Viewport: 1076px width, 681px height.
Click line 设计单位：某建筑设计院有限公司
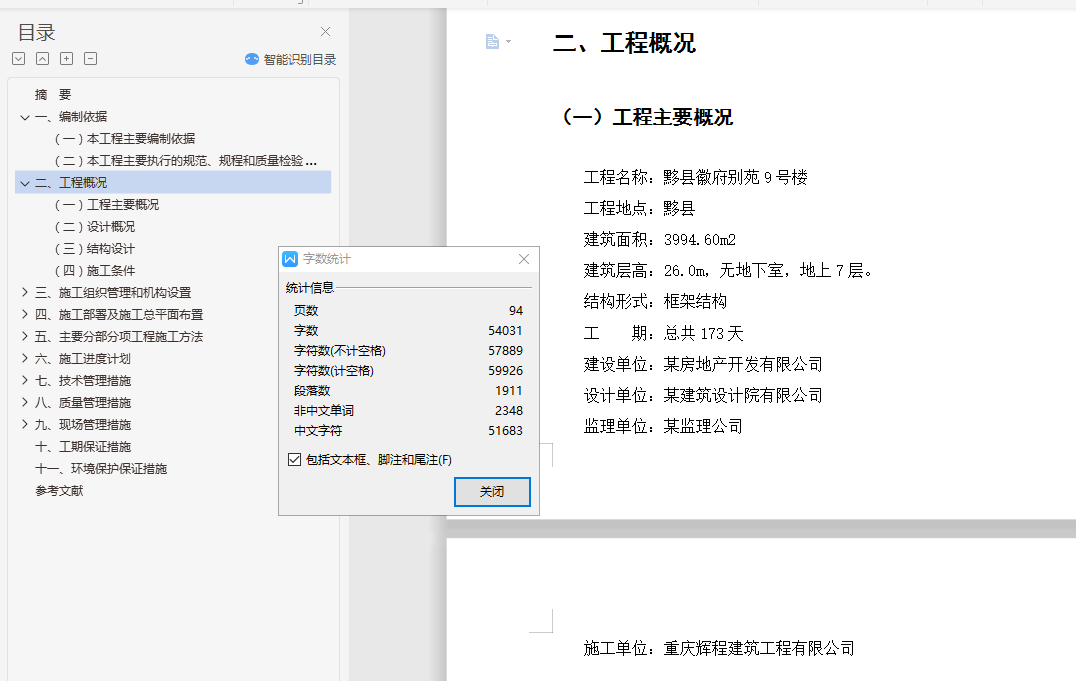703,395
